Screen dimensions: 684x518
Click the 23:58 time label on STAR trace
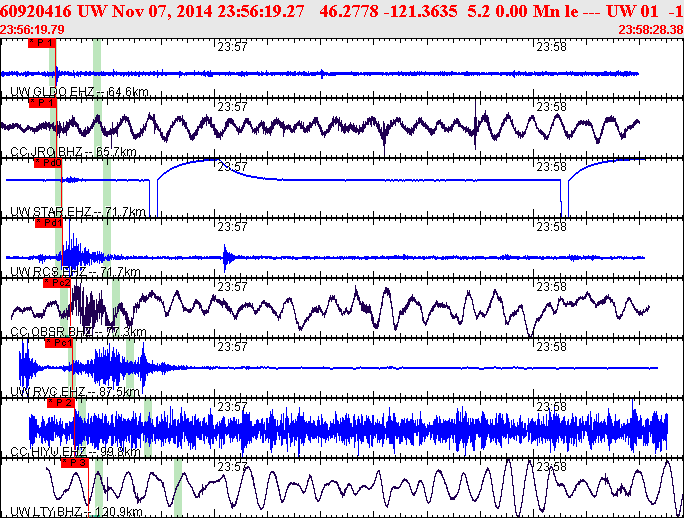pyautogui.click(x=551, y=167)
